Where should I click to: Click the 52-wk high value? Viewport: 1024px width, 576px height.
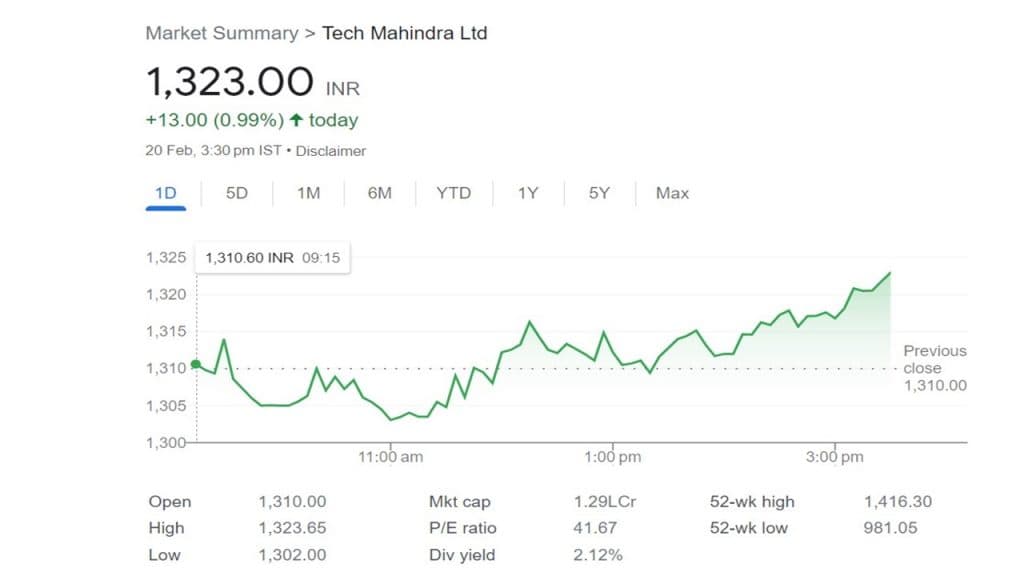click(x=897, y=502)
